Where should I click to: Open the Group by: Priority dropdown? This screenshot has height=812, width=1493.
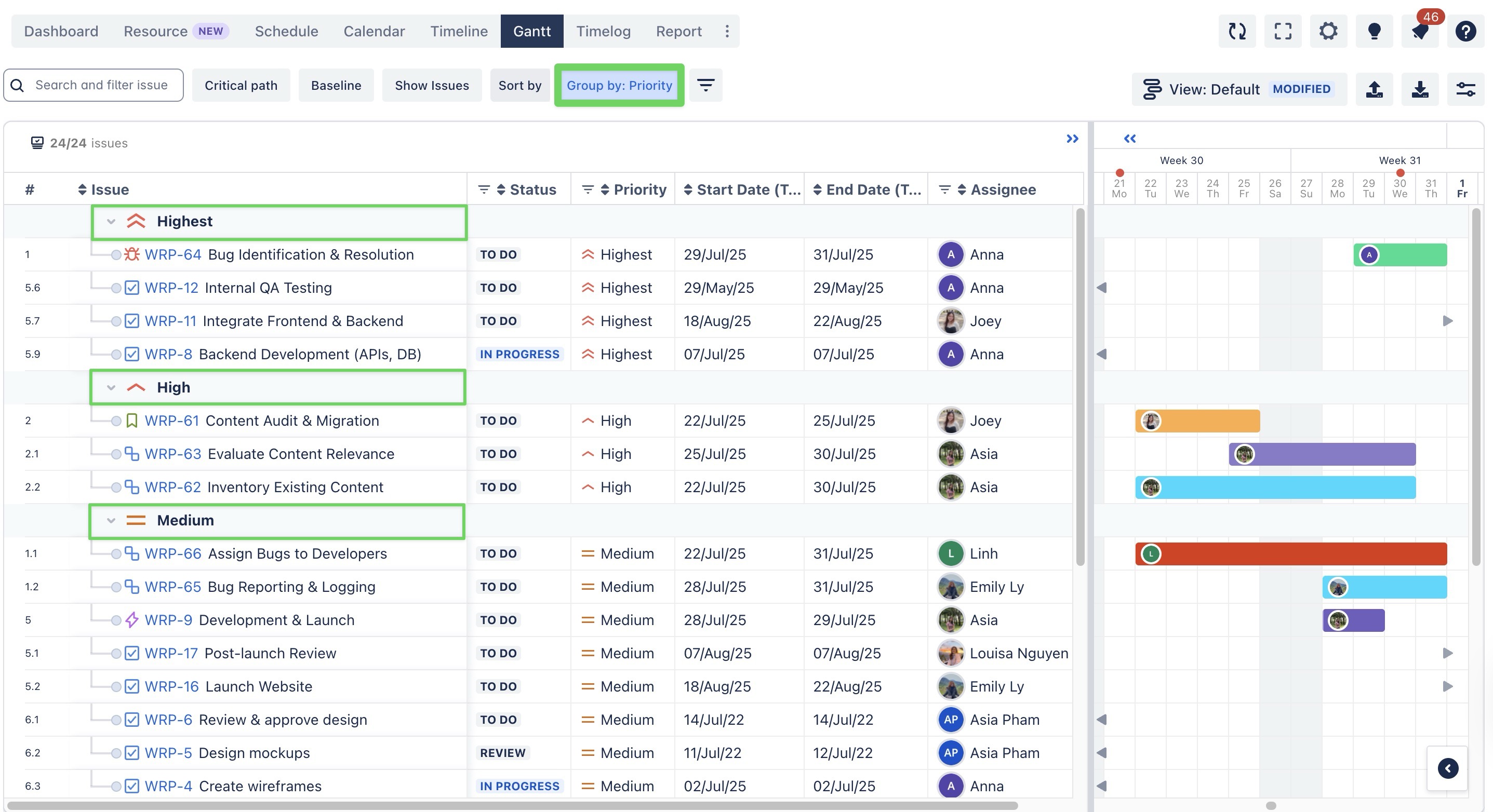click(619, 86)
